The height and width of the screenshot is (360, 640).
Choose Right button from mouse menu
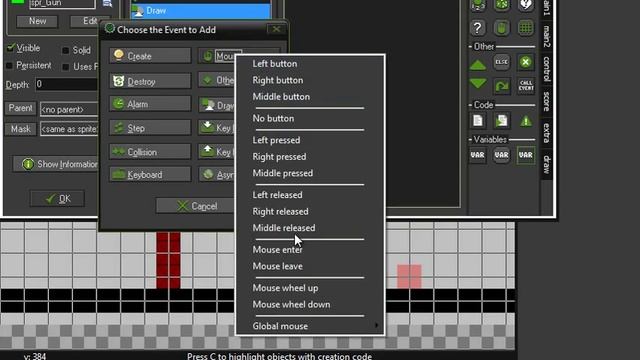pos(278,80)
